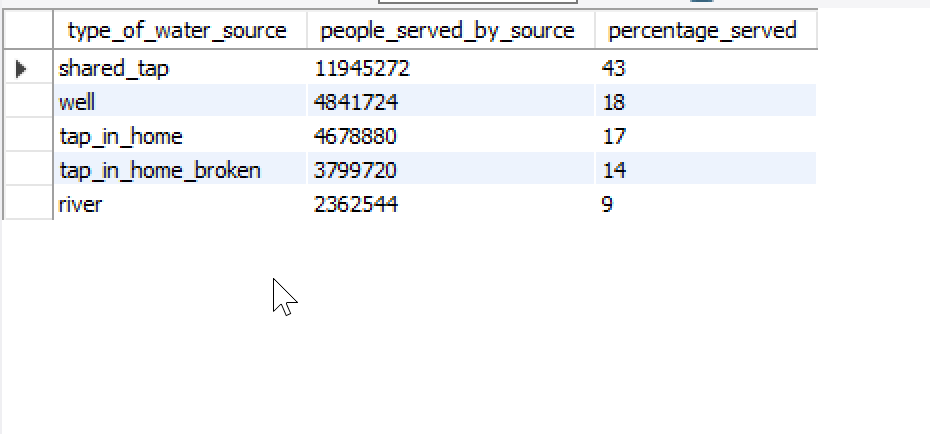This screenshot has height=434, width=930.
Task: Select the percentage cell showing 18
Action: (613, 102)
